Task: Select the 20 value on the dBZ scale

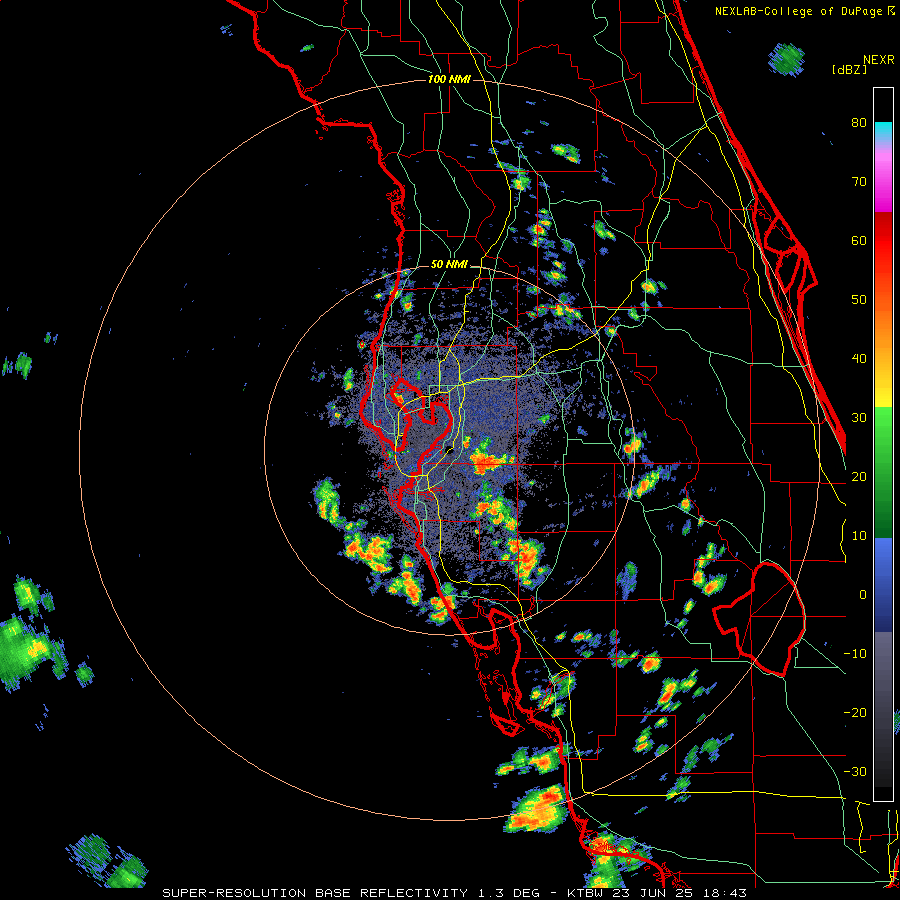Action: [x=859, y=477]
